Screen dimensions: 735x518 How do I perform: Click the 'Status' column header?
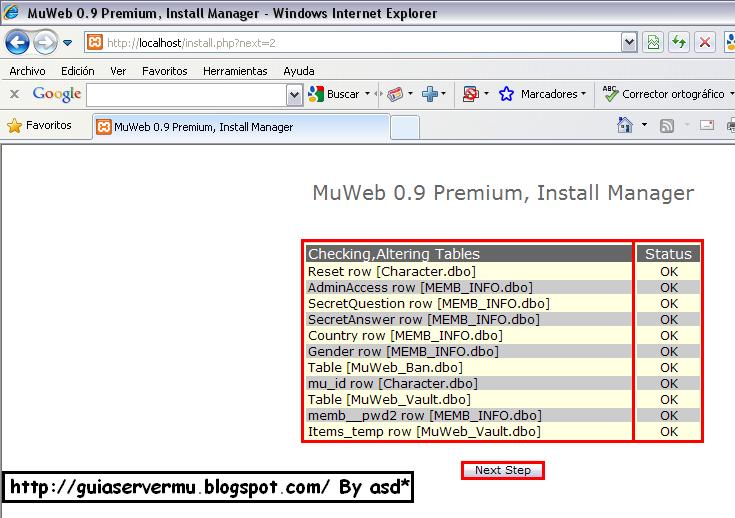click(x=668, y=254)
